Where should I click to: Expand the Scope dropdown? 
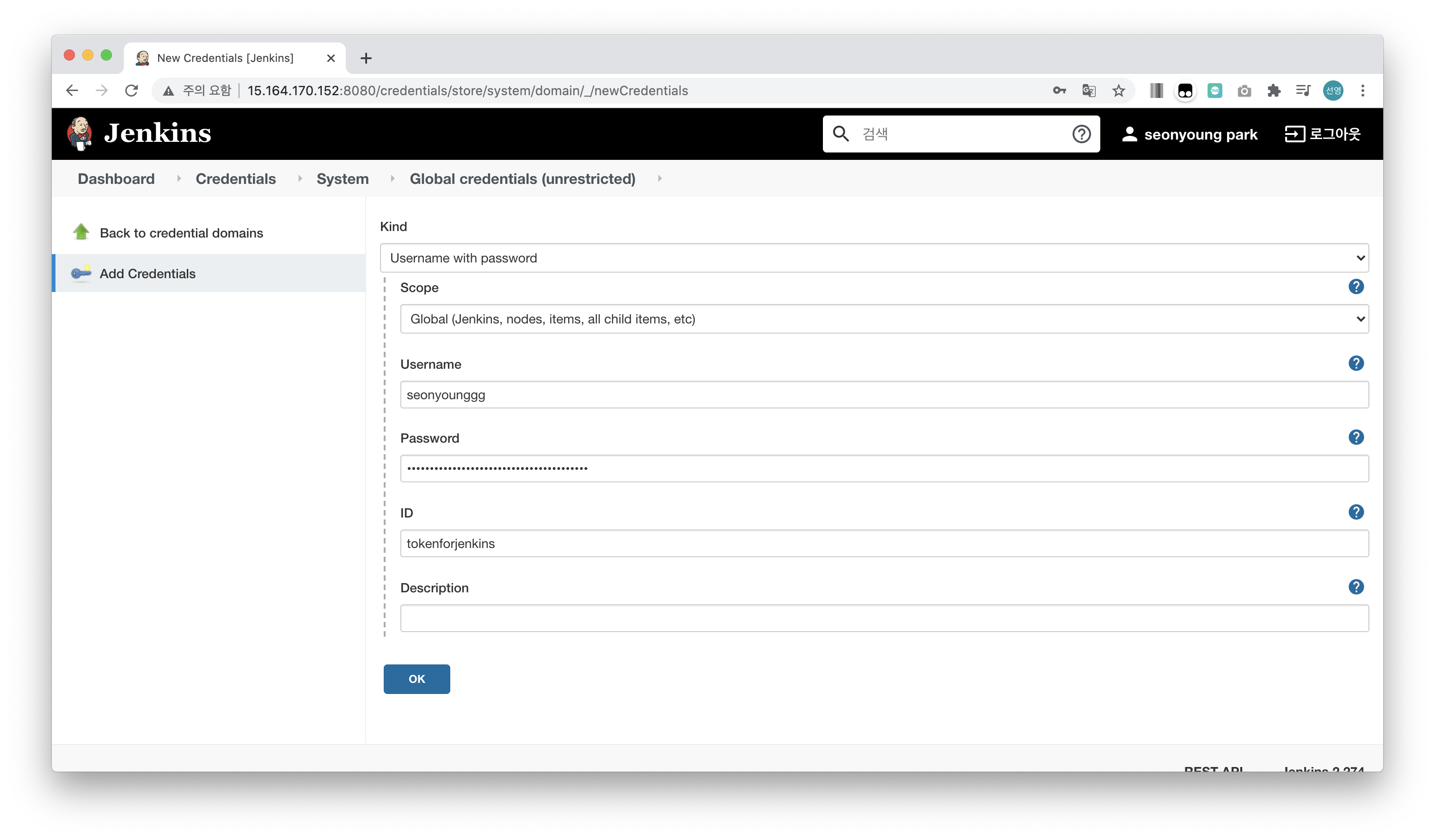coord(884,319)
